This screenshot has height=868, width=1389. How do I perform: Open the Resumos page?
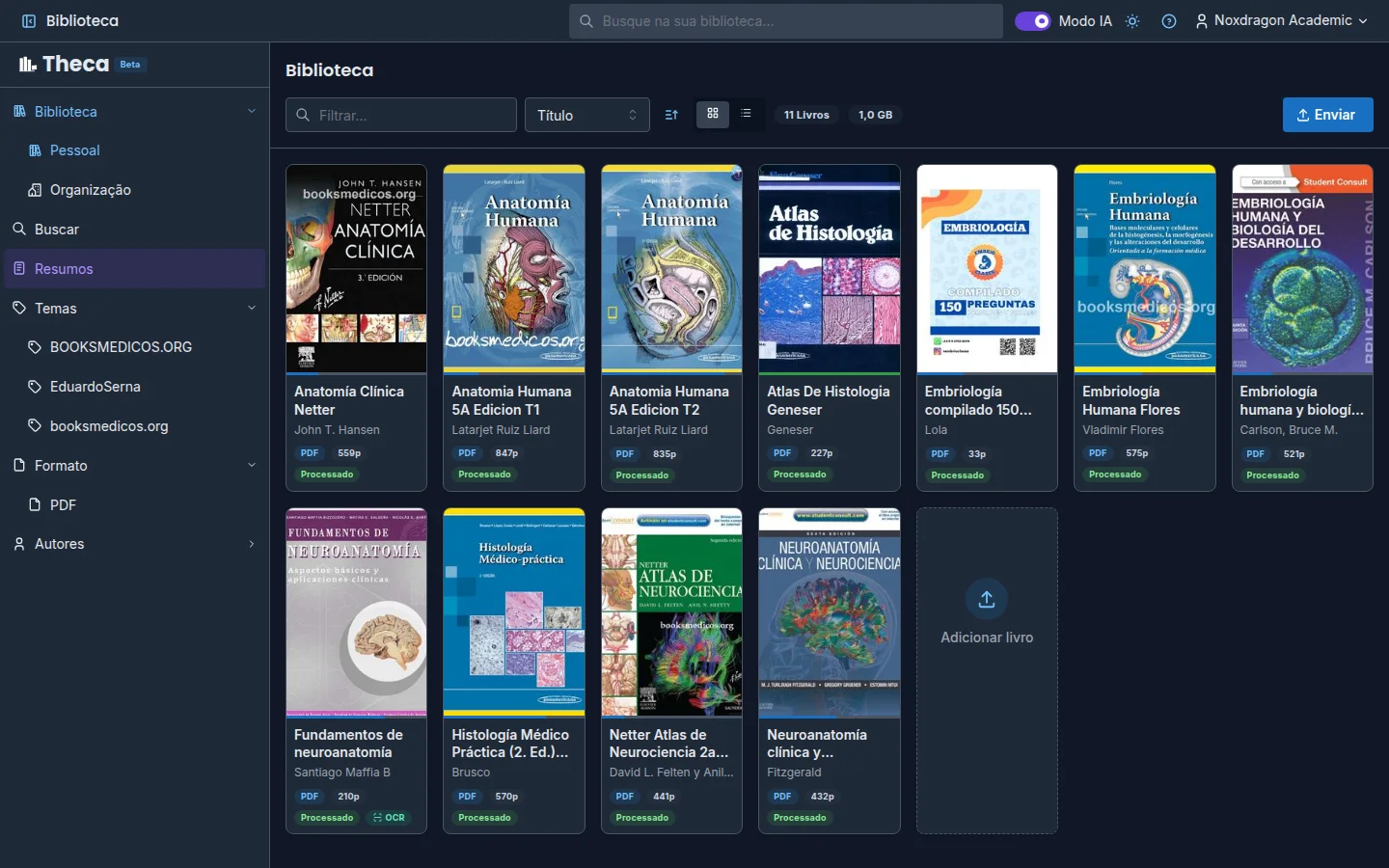135,269
